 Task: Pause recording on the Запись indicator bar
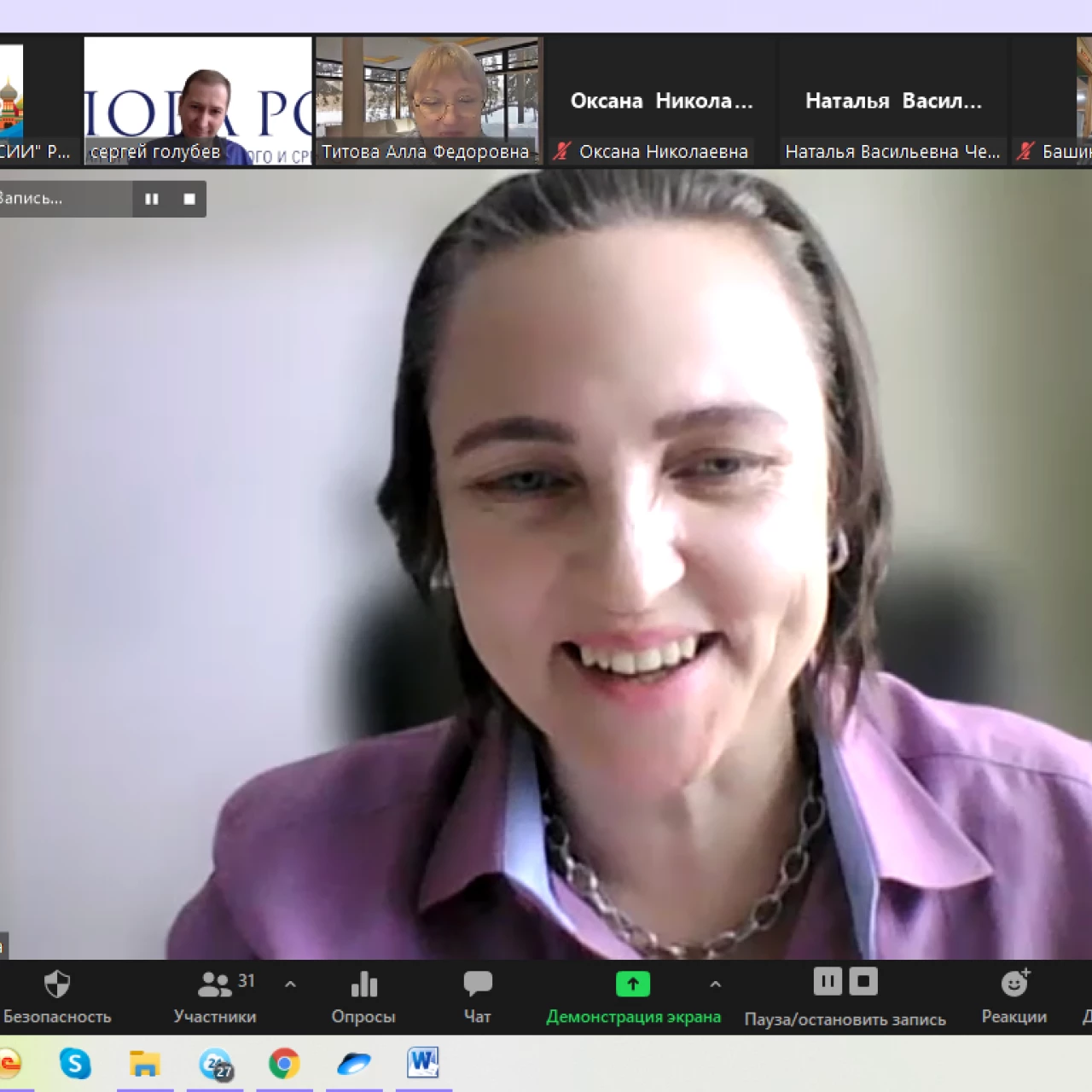click(x=152, y=199)
